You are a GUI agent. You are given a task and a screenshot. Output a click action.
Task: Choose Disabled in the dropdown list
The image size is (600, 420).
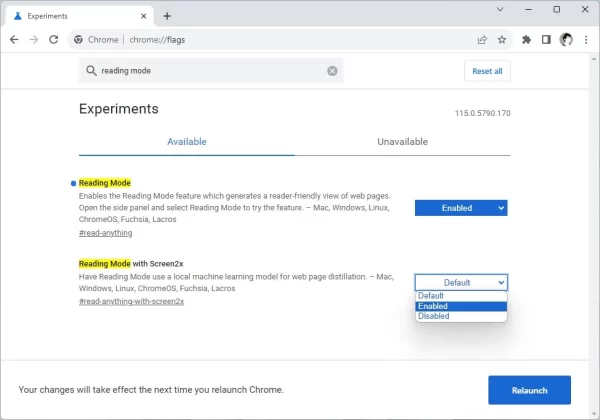coord(461,316)
